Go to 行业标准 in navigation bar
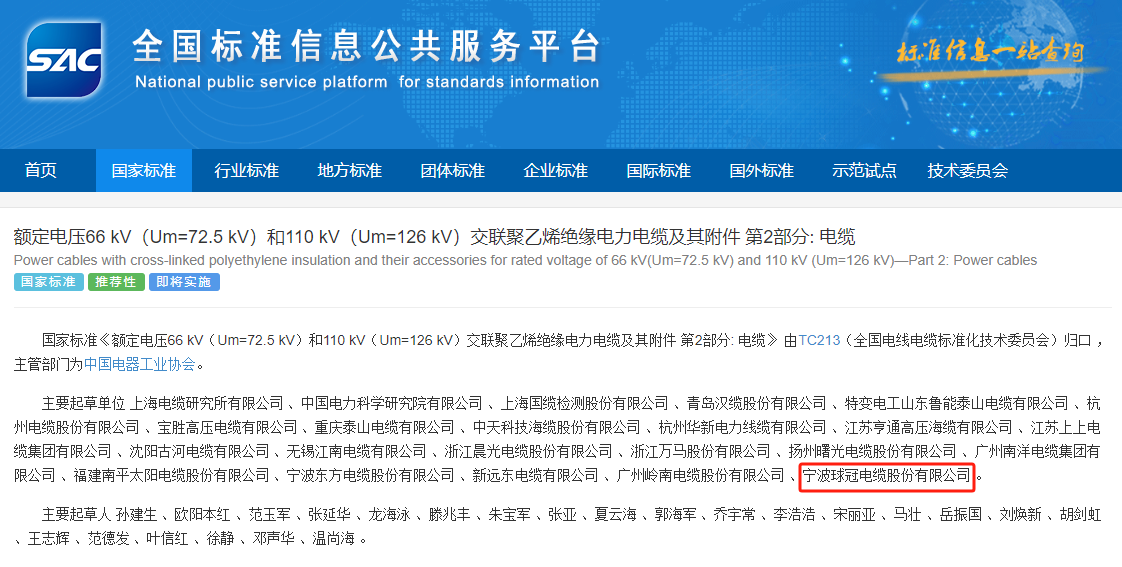This screenshot has height=567, width=1122. point(247,170)
